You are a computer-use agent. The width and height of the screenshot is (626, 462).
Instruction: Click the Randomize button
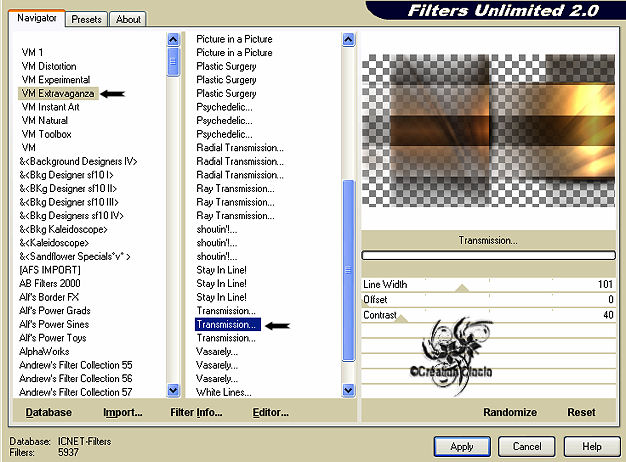[509, 412]
